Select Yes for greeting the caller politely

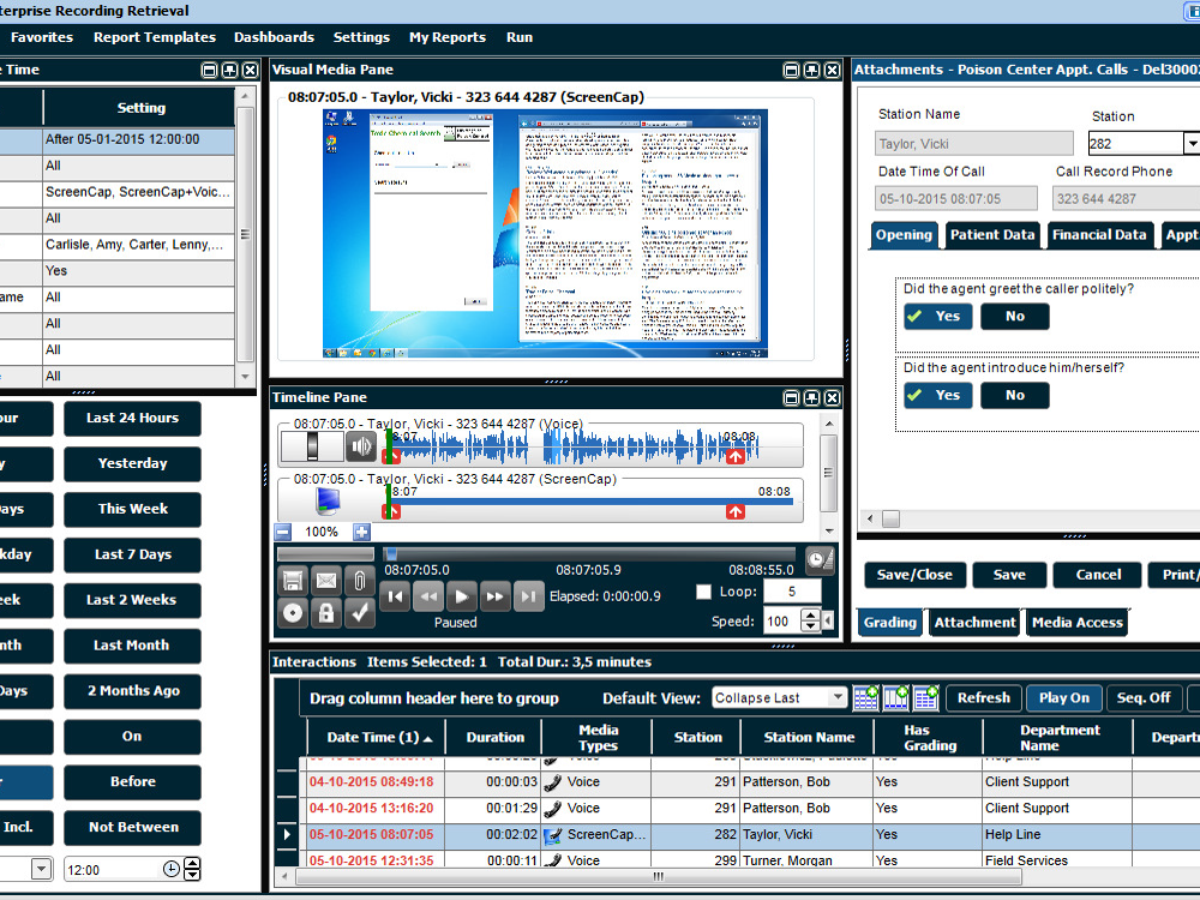click(937, 316)
